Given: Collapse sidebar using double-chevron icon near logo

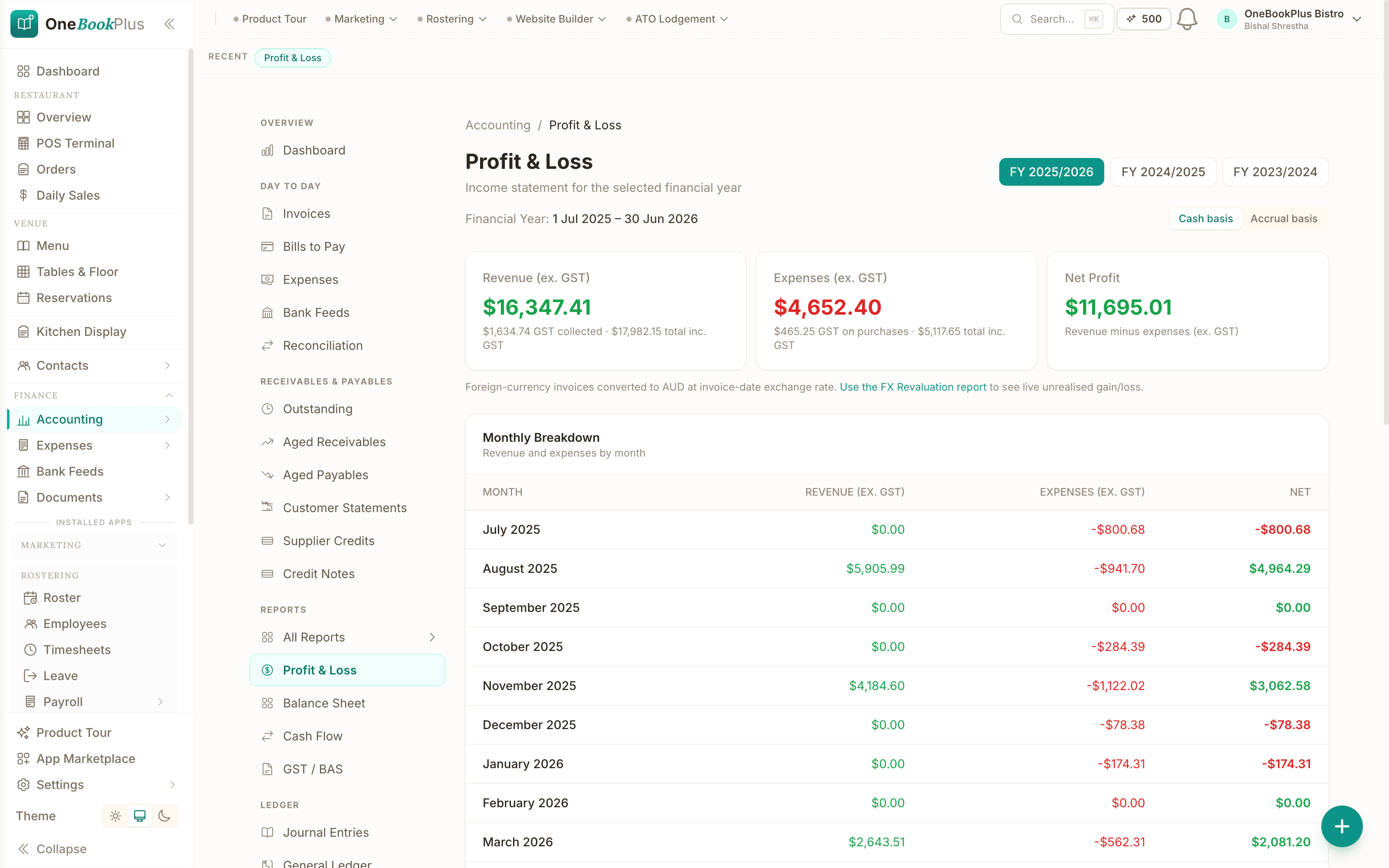Looking at the screenshot, I should tap(169, 23).
